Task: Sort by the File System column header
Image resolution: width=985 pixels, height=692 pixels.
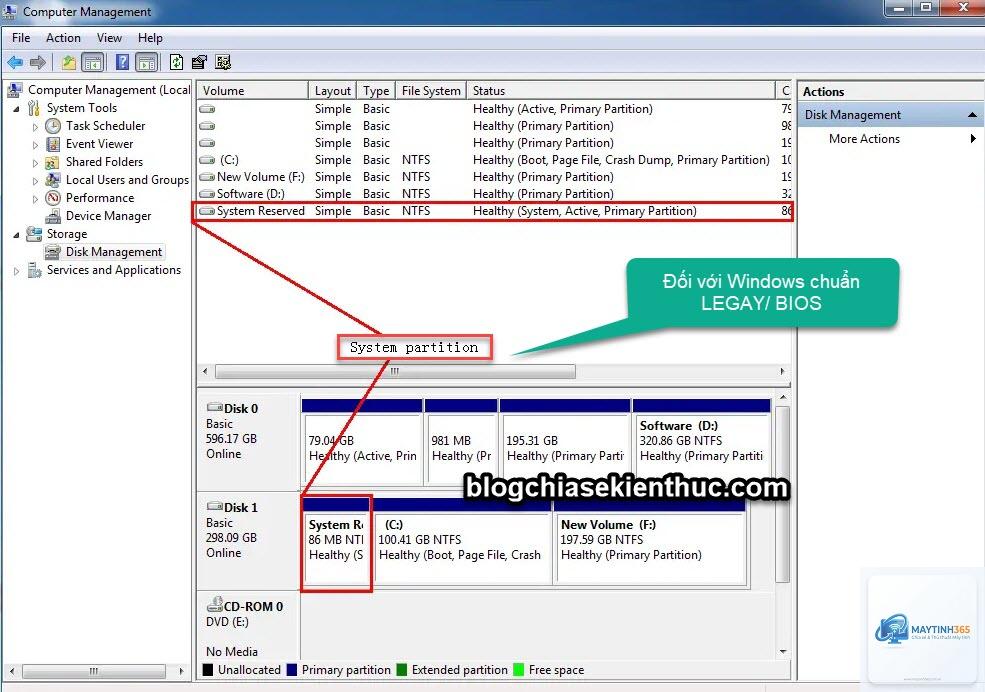Action: pyautogui.click(x=431, y=90)
